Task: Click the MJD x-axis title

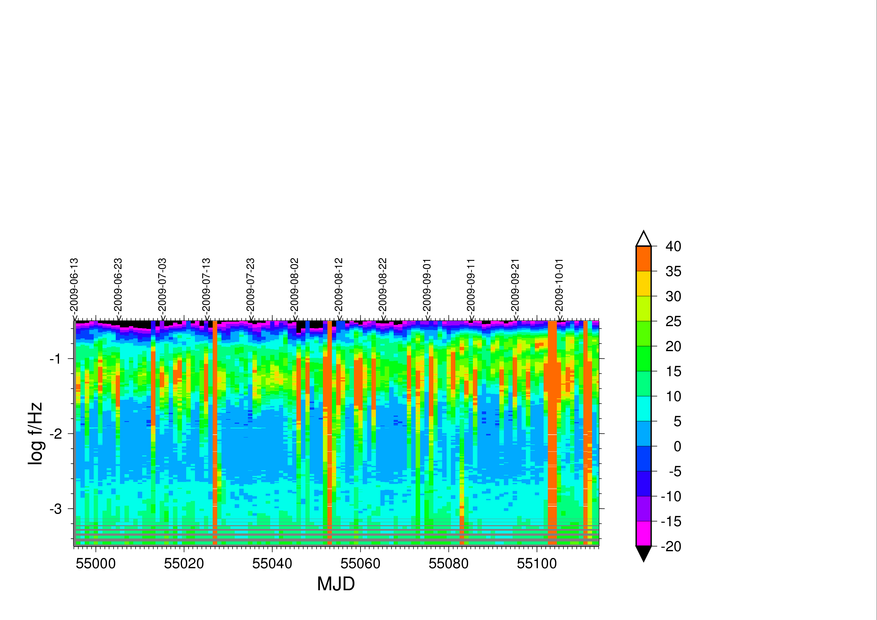Action: pyautogui.click(x=336, y=584)
